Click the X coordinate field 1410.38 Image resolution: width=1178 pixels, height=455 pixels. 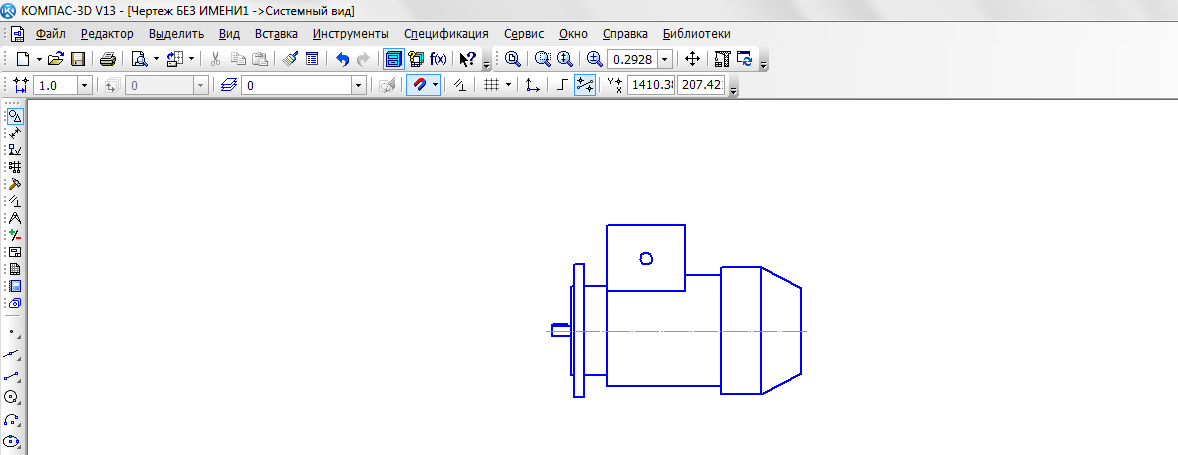[651, 86]
